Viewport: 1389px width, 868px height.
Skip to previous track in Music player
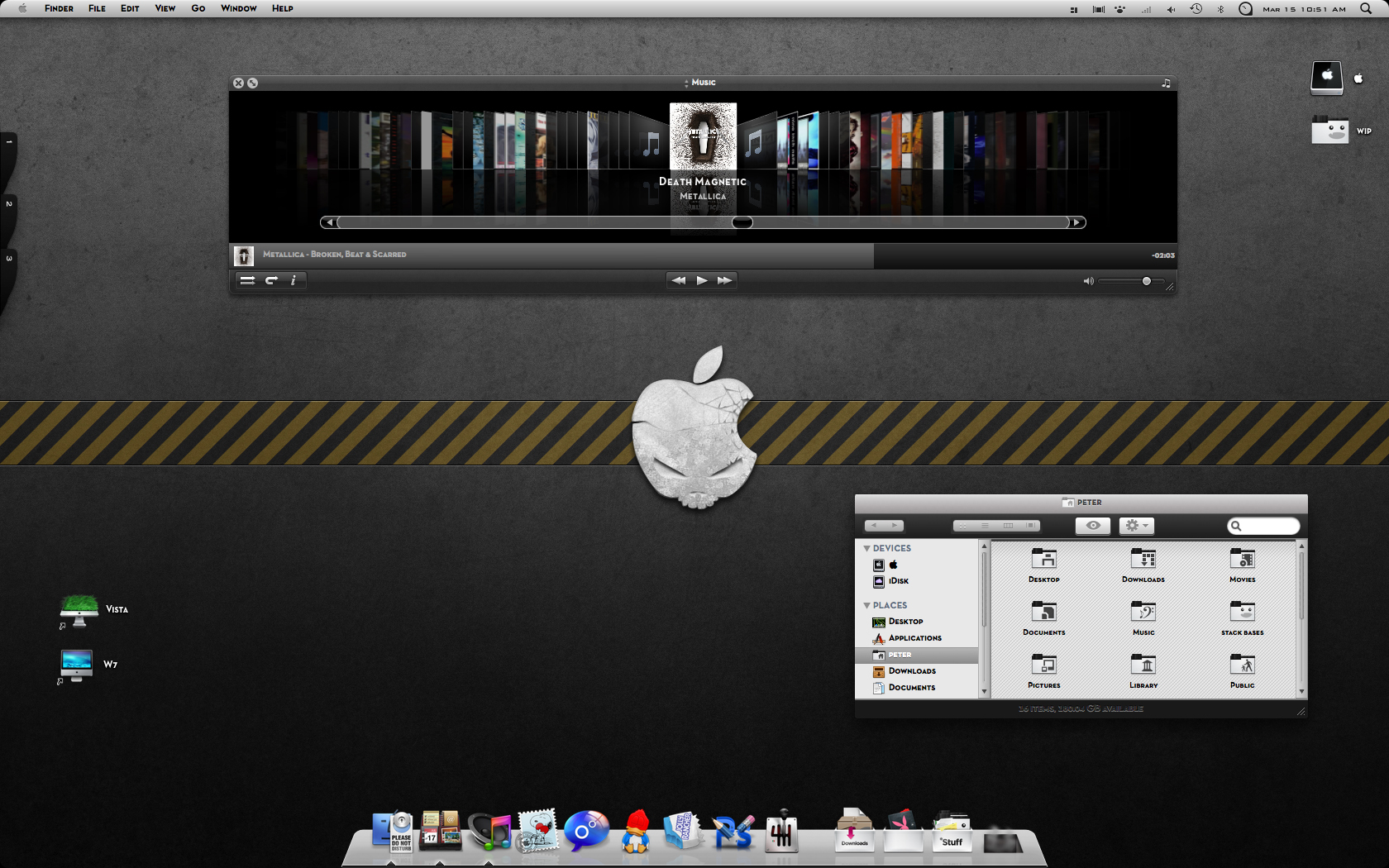[678, 280]
